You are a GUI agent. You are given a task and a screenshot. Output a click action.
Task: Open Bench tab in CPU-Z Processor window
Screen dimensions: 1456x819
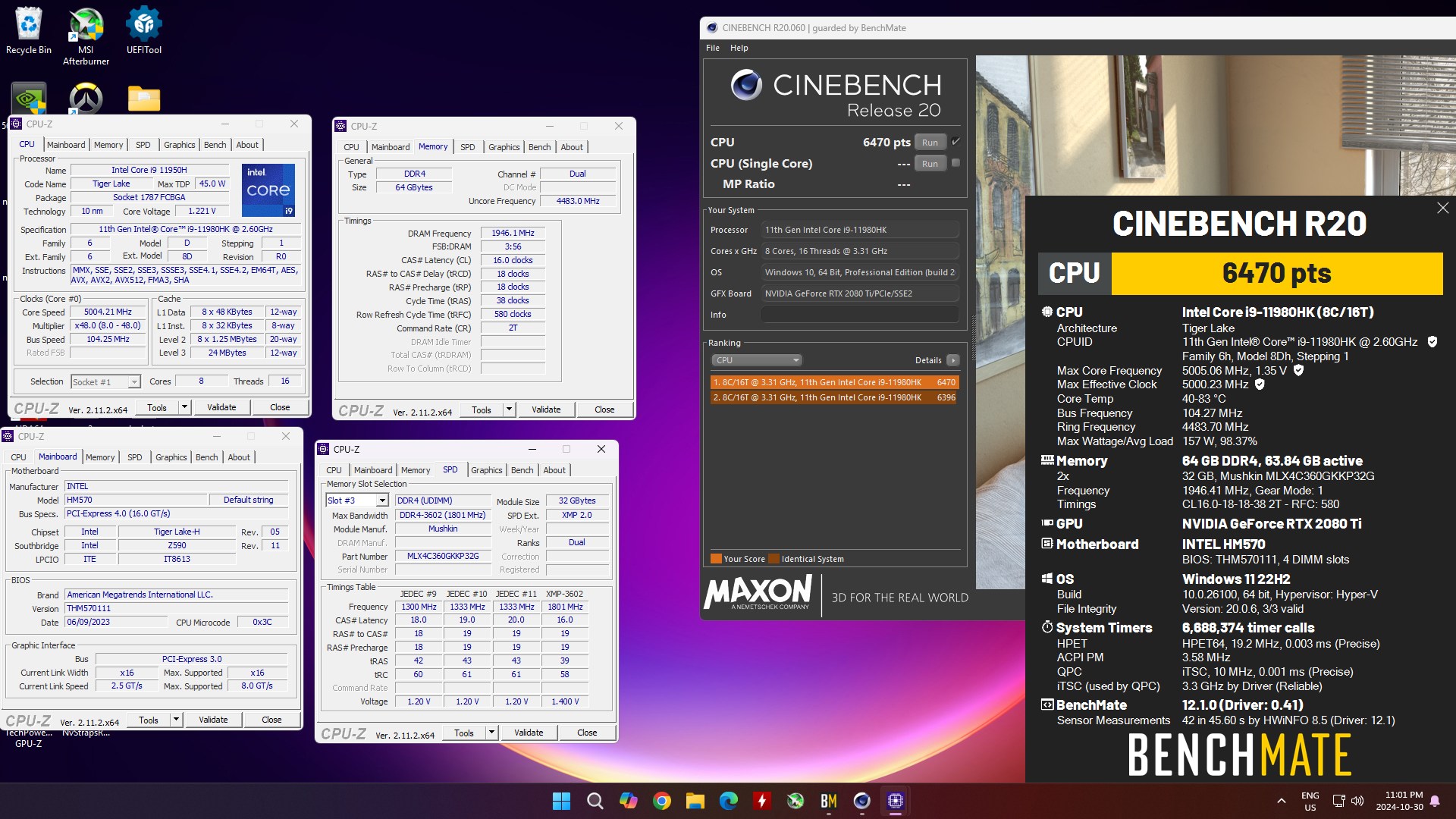(x=215, y=145)
